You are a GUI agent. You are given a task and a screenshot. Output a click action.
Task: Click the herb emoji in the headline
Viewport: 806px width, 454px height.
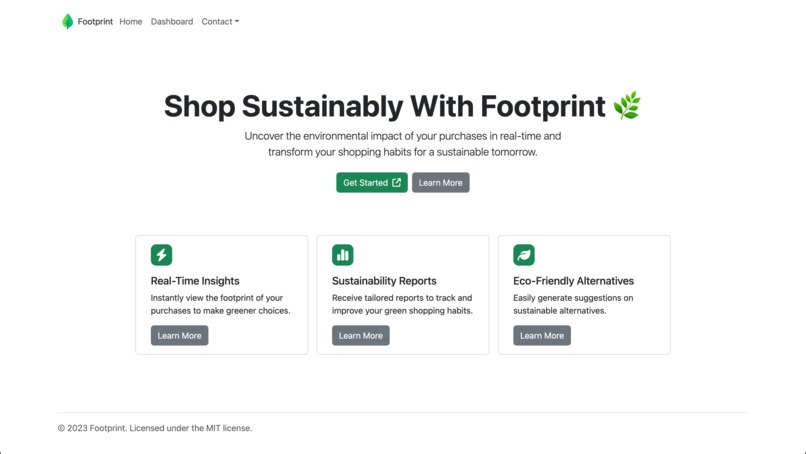tap(627, 105)
